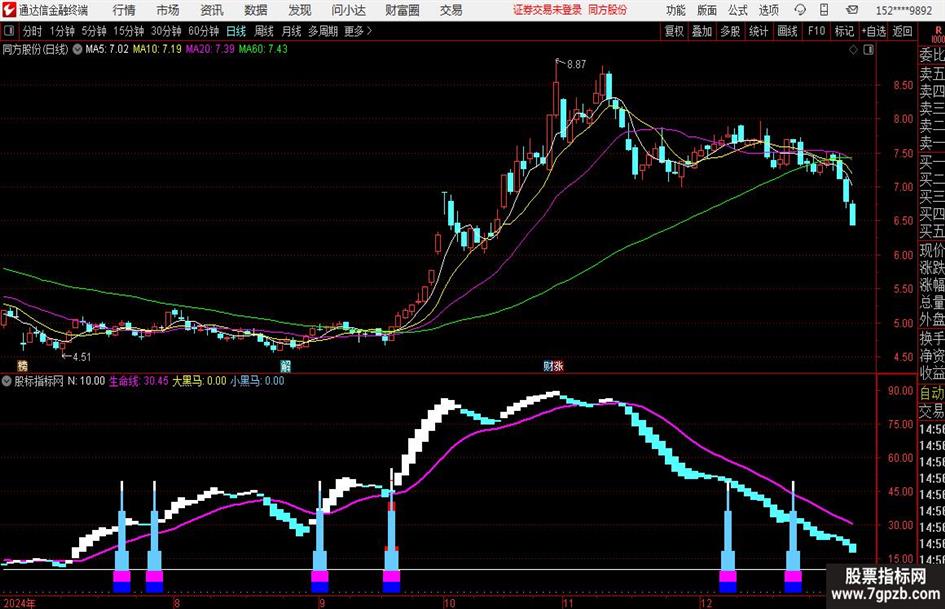Image resolution: width=945 pixels, height=609 pixels.
Task: Switch to 月线 monthly tab
Action: pyautogui.click(x=292, y=31)
